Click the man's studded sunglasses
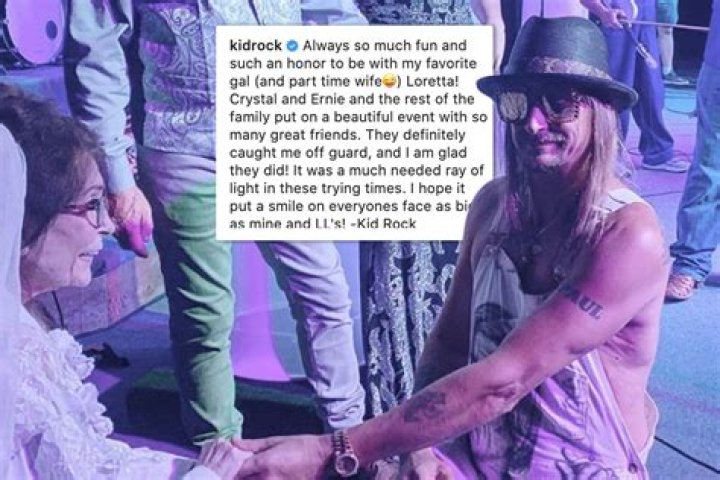 pos(541,105)
